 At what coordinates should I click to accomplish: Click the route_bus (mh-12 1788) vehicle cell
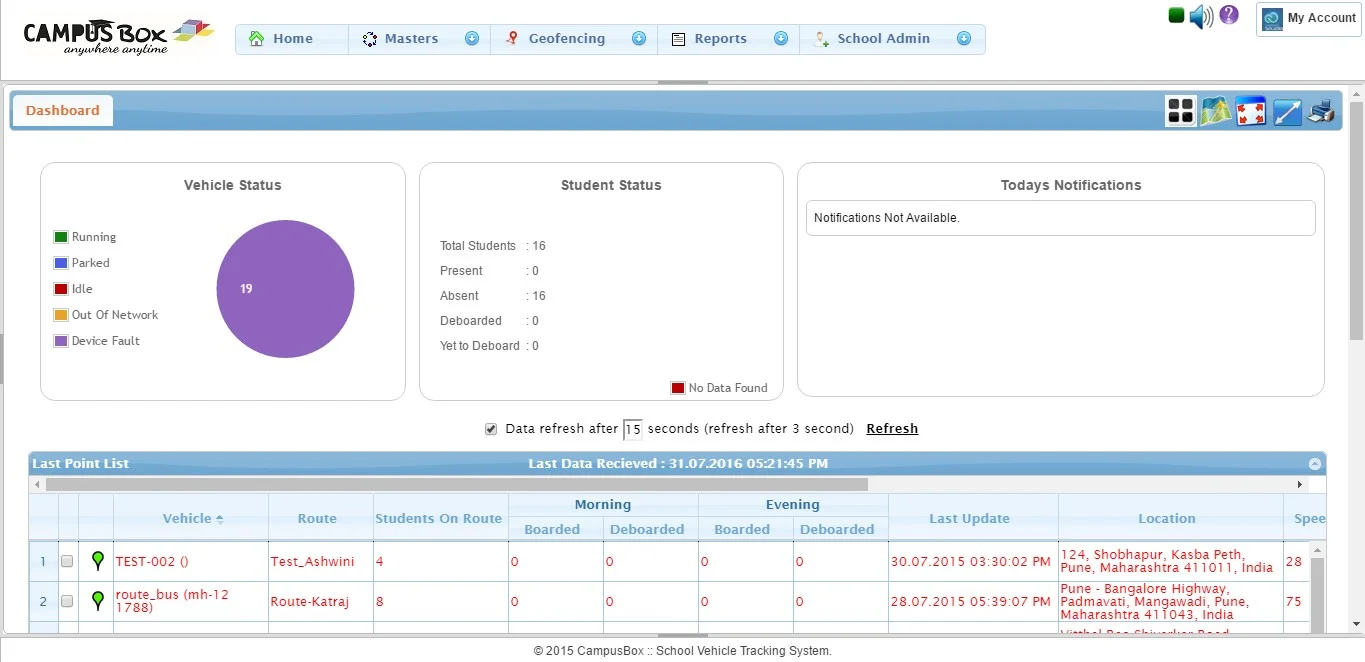tap(191, 602)
